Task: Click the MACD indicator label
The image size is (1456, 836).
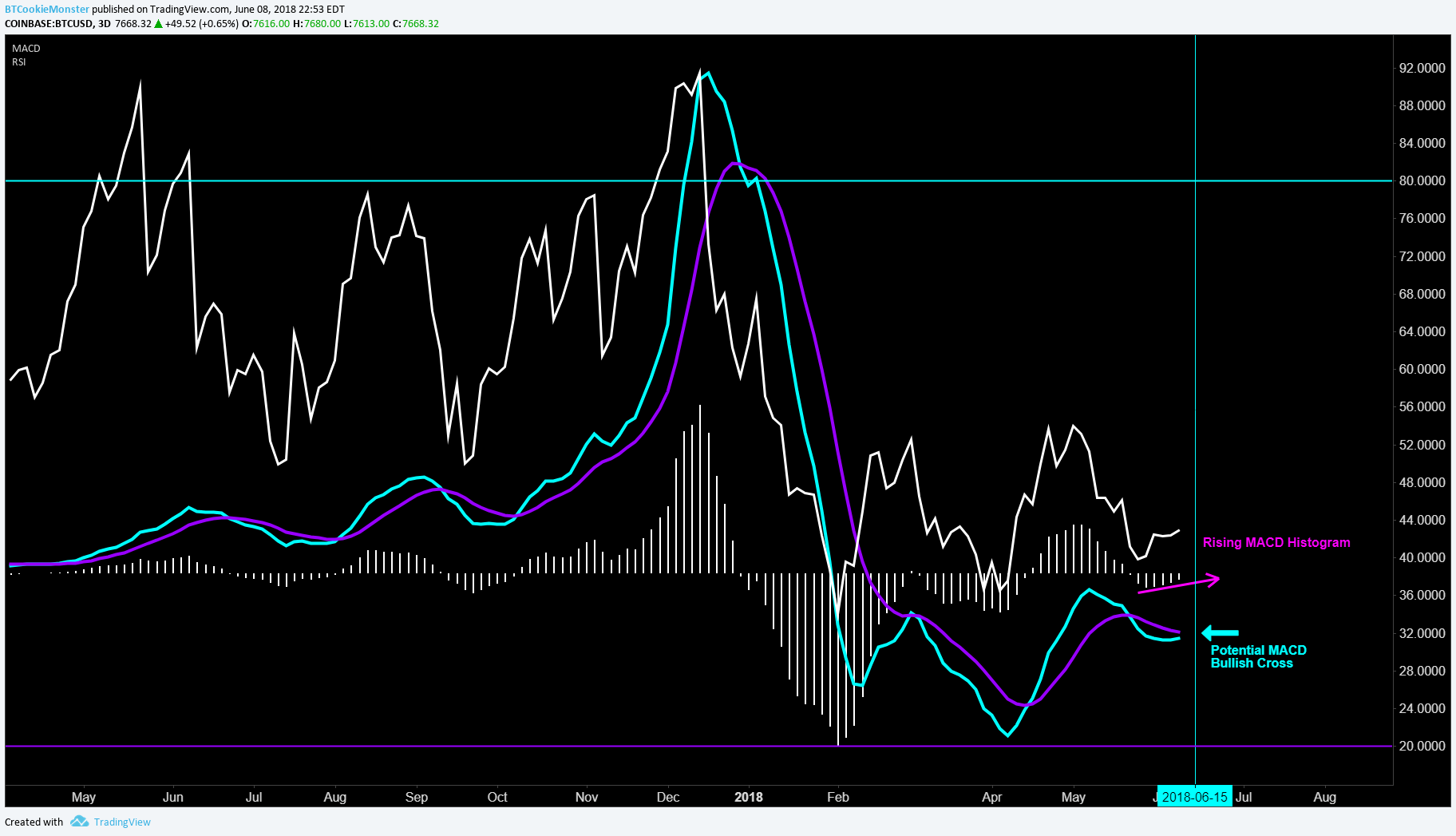Action: (x=26, y=49)
